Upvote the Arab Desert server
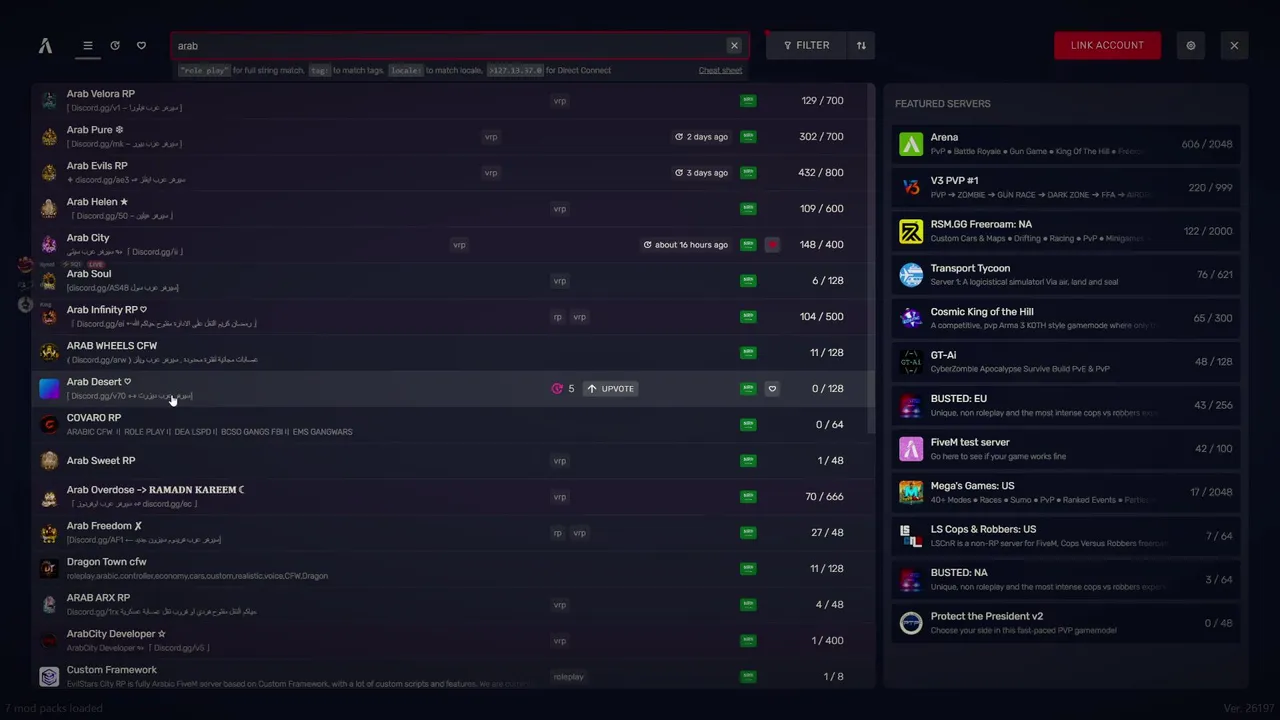 610,389
